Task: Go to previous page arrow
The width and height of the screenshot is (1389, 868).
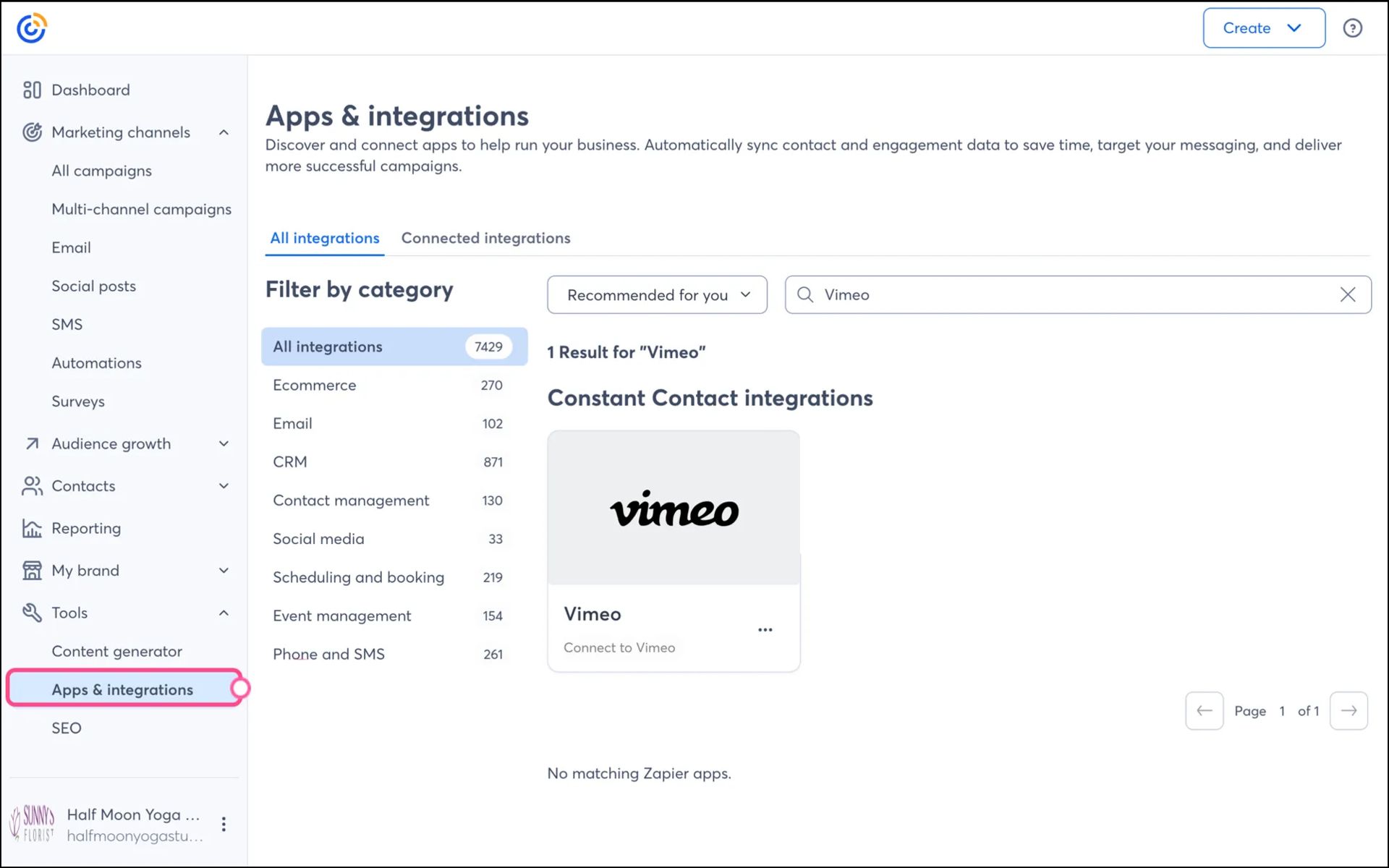Action: 1204,710
